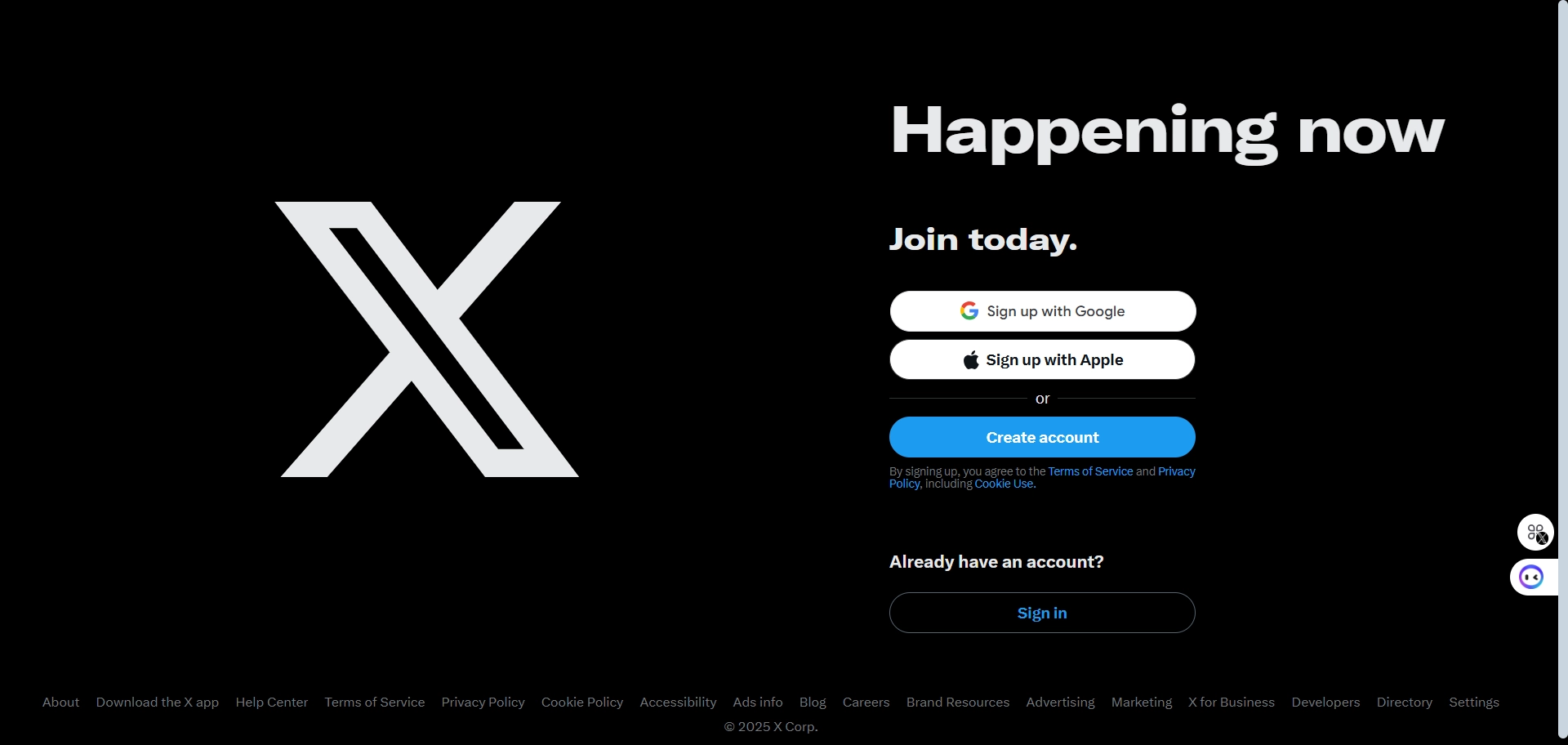
Task: Open the Ads info footer link
Action: [758, 702]
